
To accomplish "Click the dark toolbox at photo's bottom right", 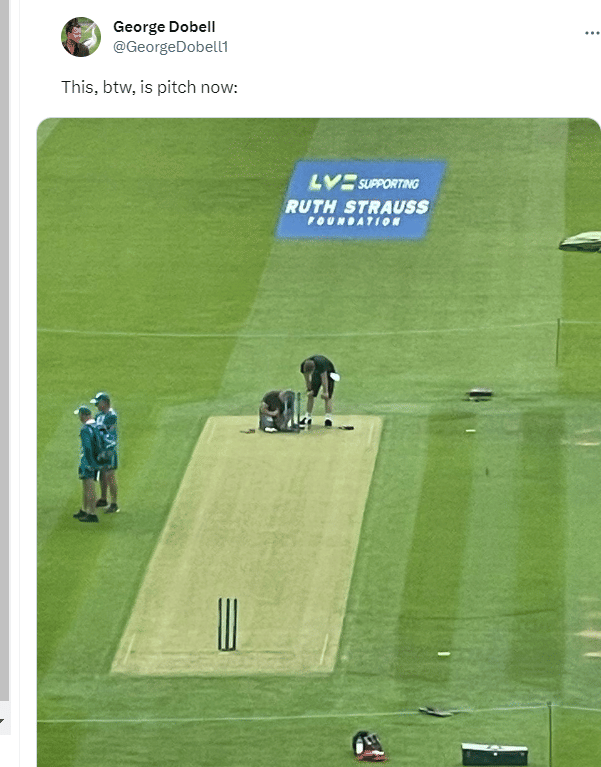I will 494,754.
